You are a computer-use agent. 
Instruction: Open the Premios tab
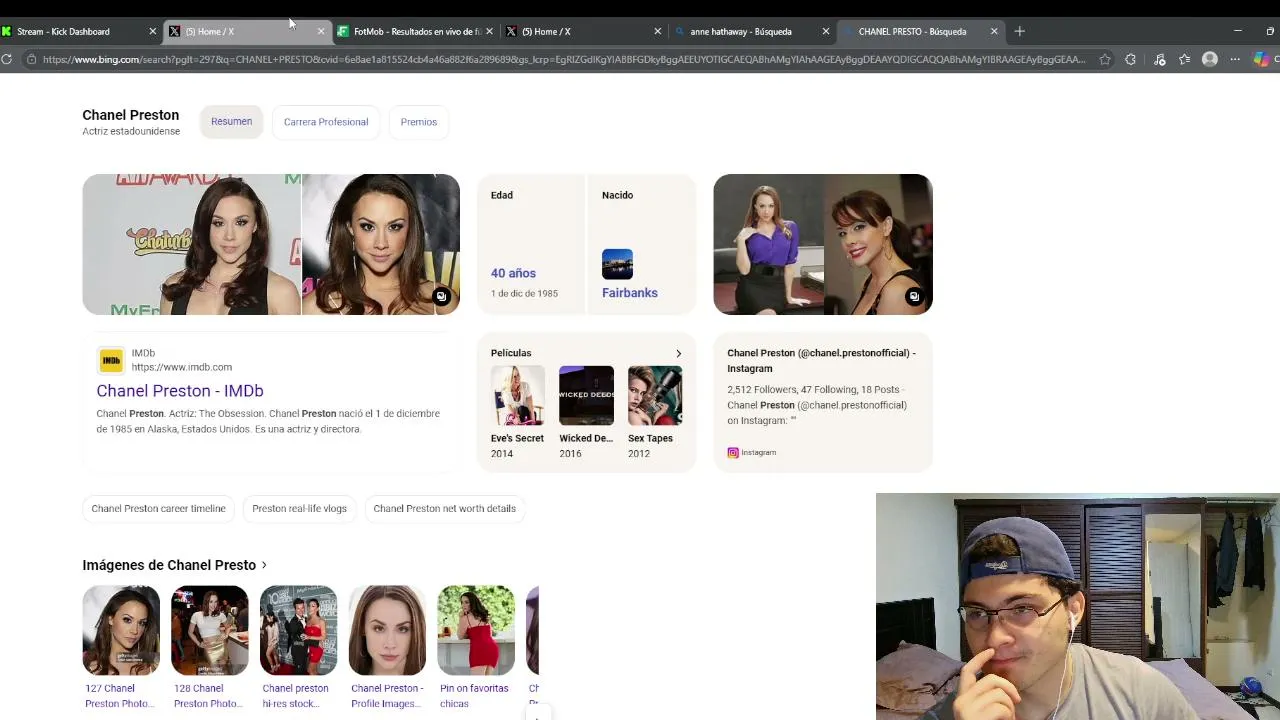click(x=419, y=122)
